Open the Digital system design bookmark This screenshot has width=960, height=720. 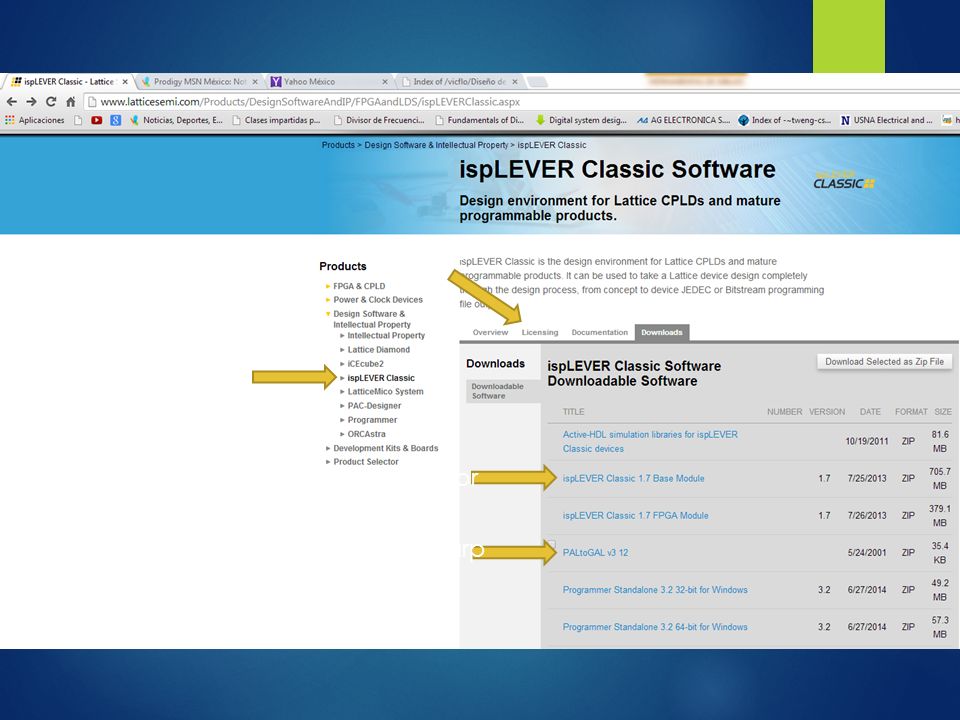581,120
